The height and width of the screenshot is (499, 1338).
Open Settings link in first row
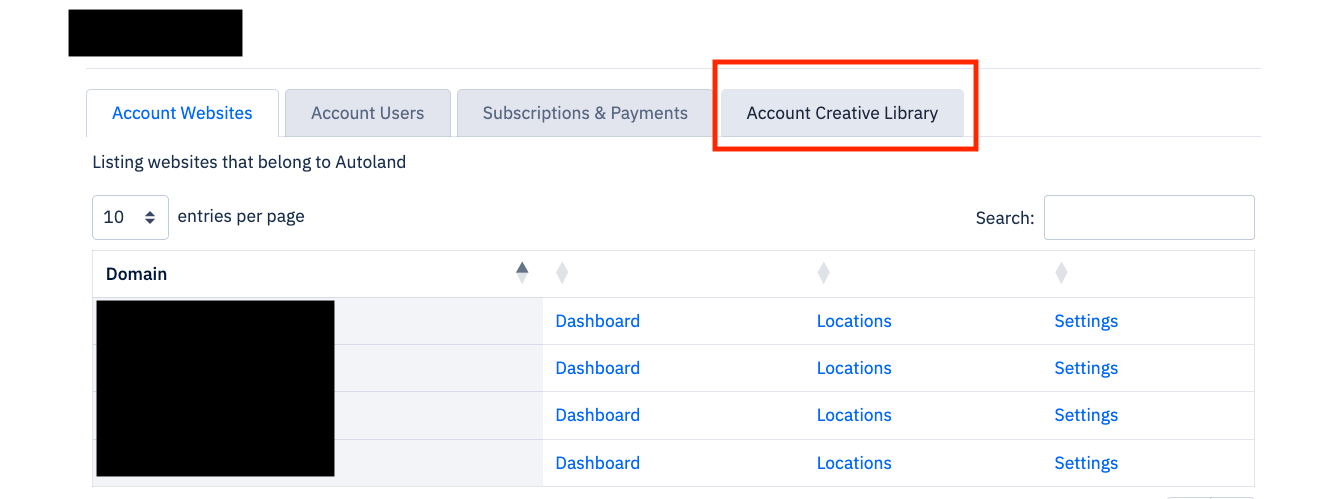[x=1085, y=321]
